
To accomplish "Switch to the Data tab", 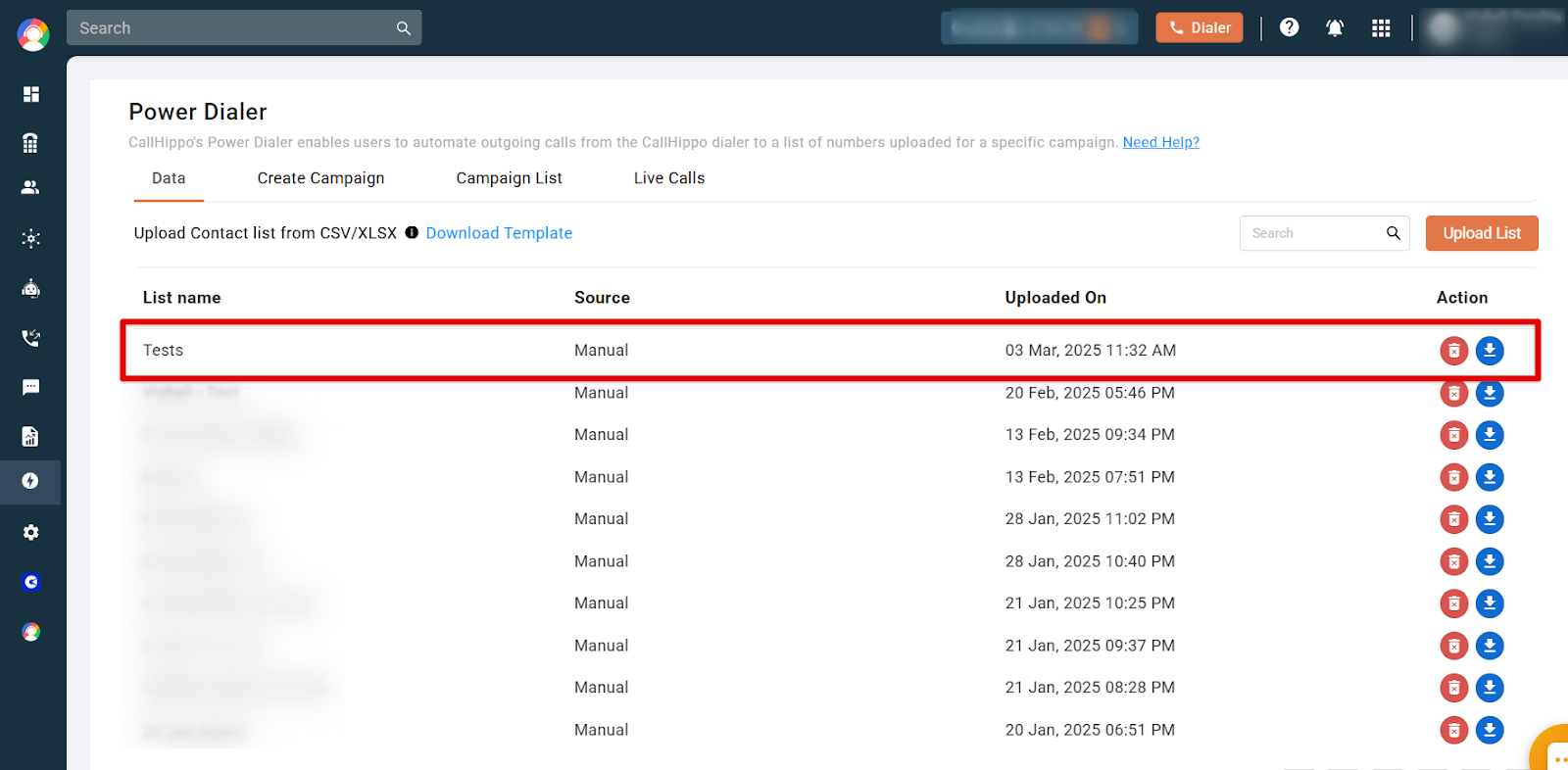I will [169, 178].
